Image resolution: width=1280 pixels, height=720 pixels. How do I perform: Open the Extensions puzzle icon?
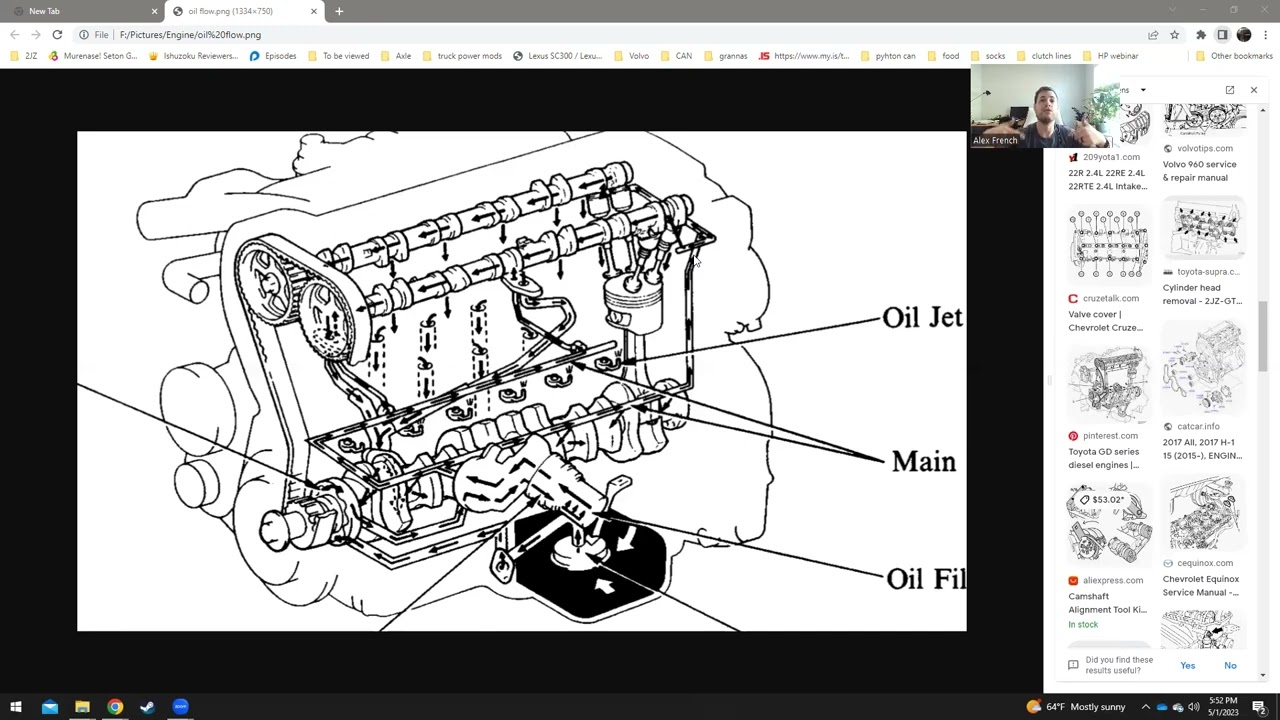[x=1201, y=35]
